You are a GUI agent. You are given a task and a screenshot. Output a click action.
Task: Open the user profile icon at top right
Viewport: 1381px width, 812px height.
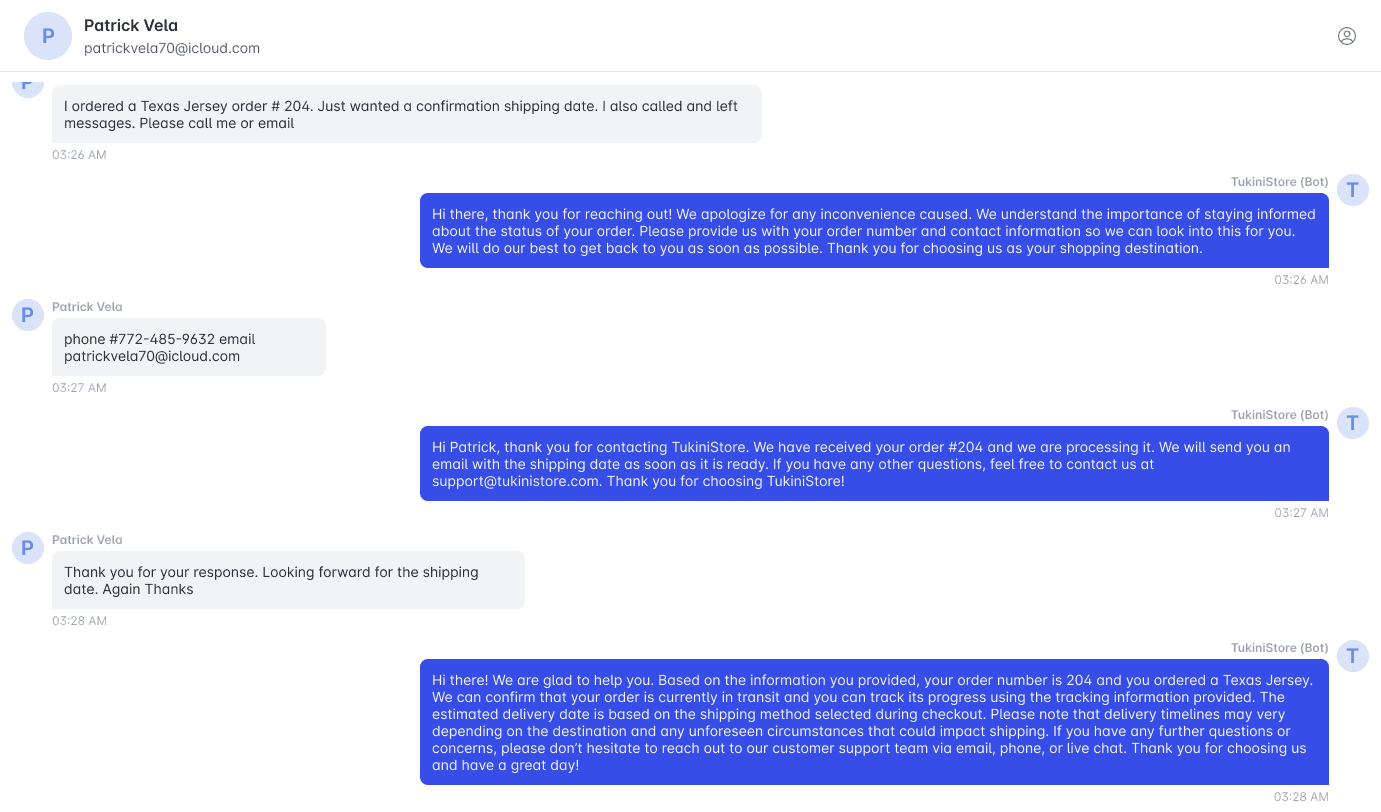coord(1347,36)
